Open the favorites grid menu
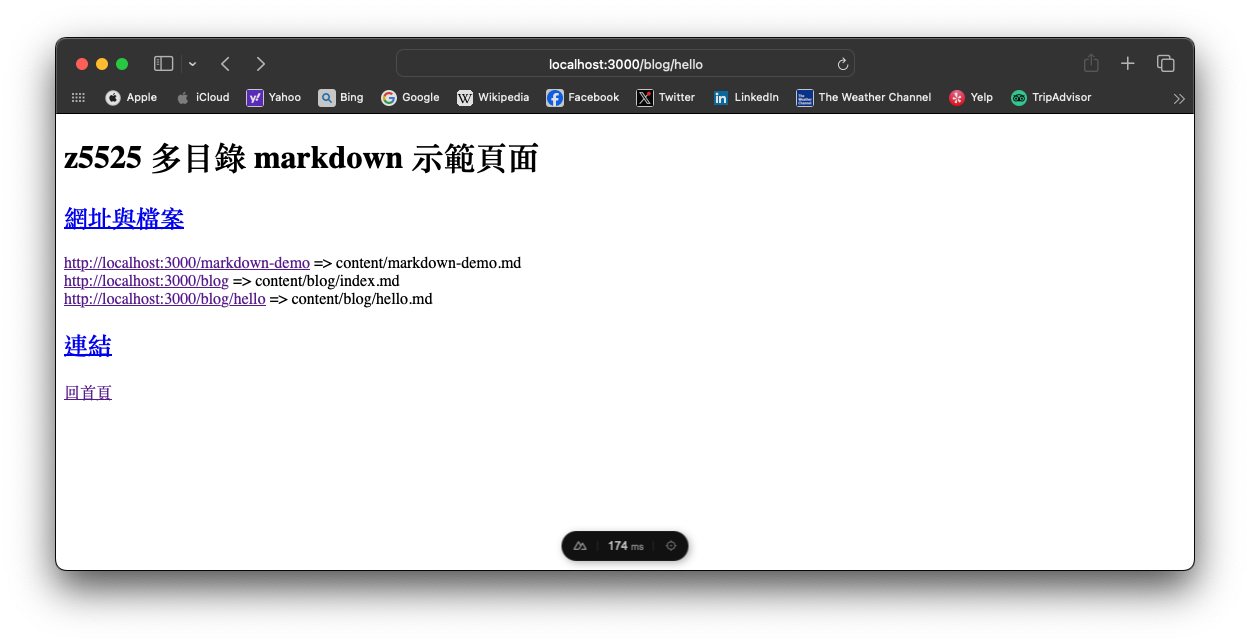This screenshot has height=644, width=1250. (77, 97)
